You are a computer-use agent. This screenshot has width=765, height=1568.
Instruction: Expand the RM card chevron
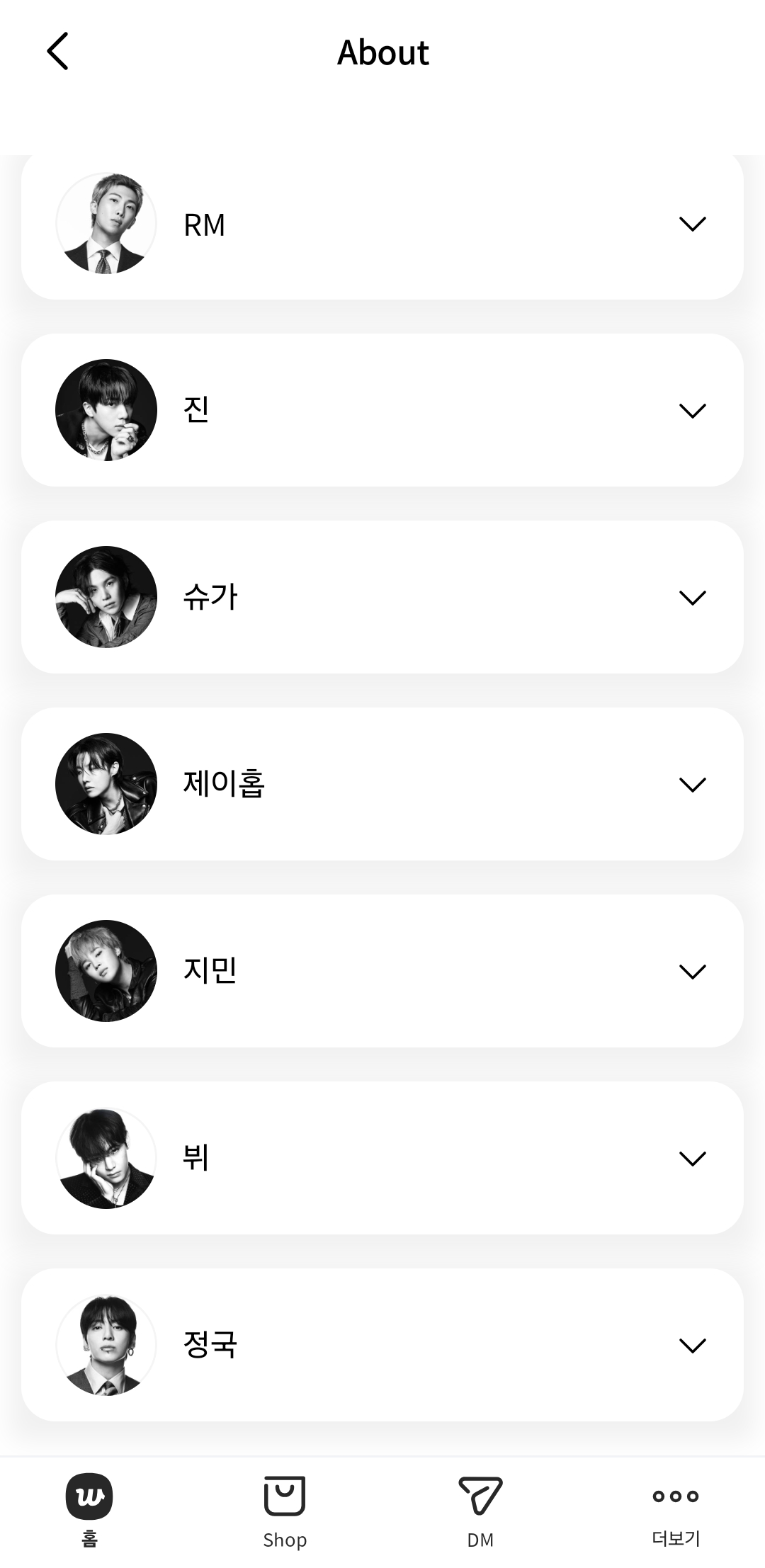[x=692, y=225]
